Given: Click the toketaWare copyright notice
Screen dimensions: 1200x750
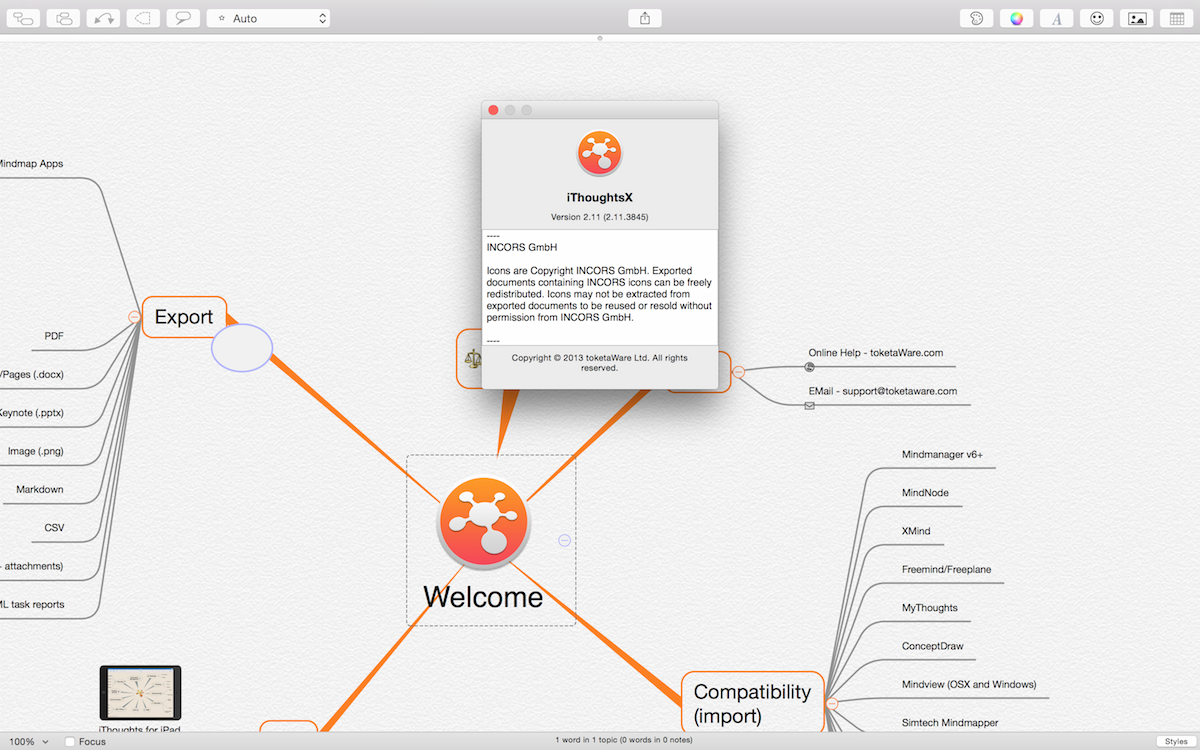Looking at the screenshot, I should 600,362.
